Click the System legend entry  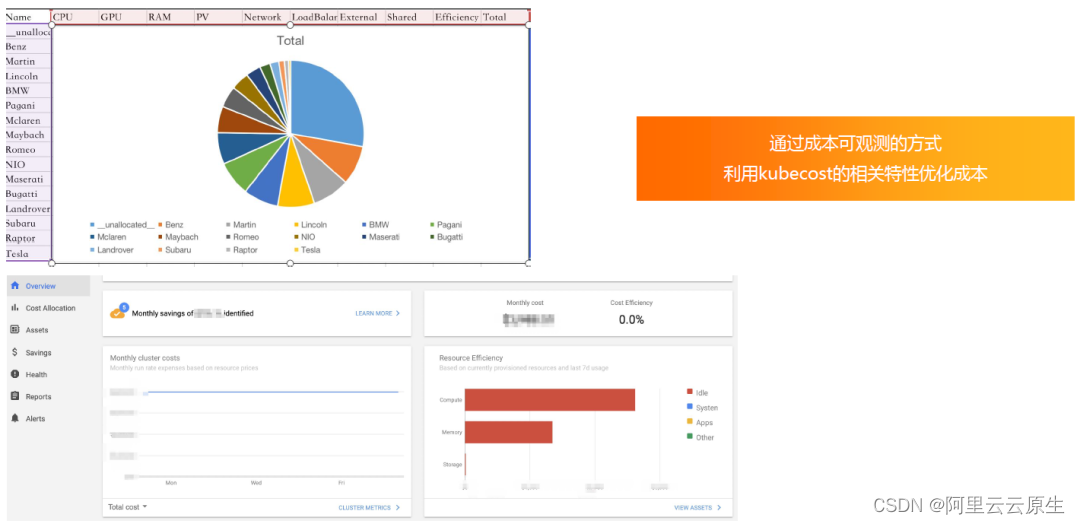[x=703, y=408]
